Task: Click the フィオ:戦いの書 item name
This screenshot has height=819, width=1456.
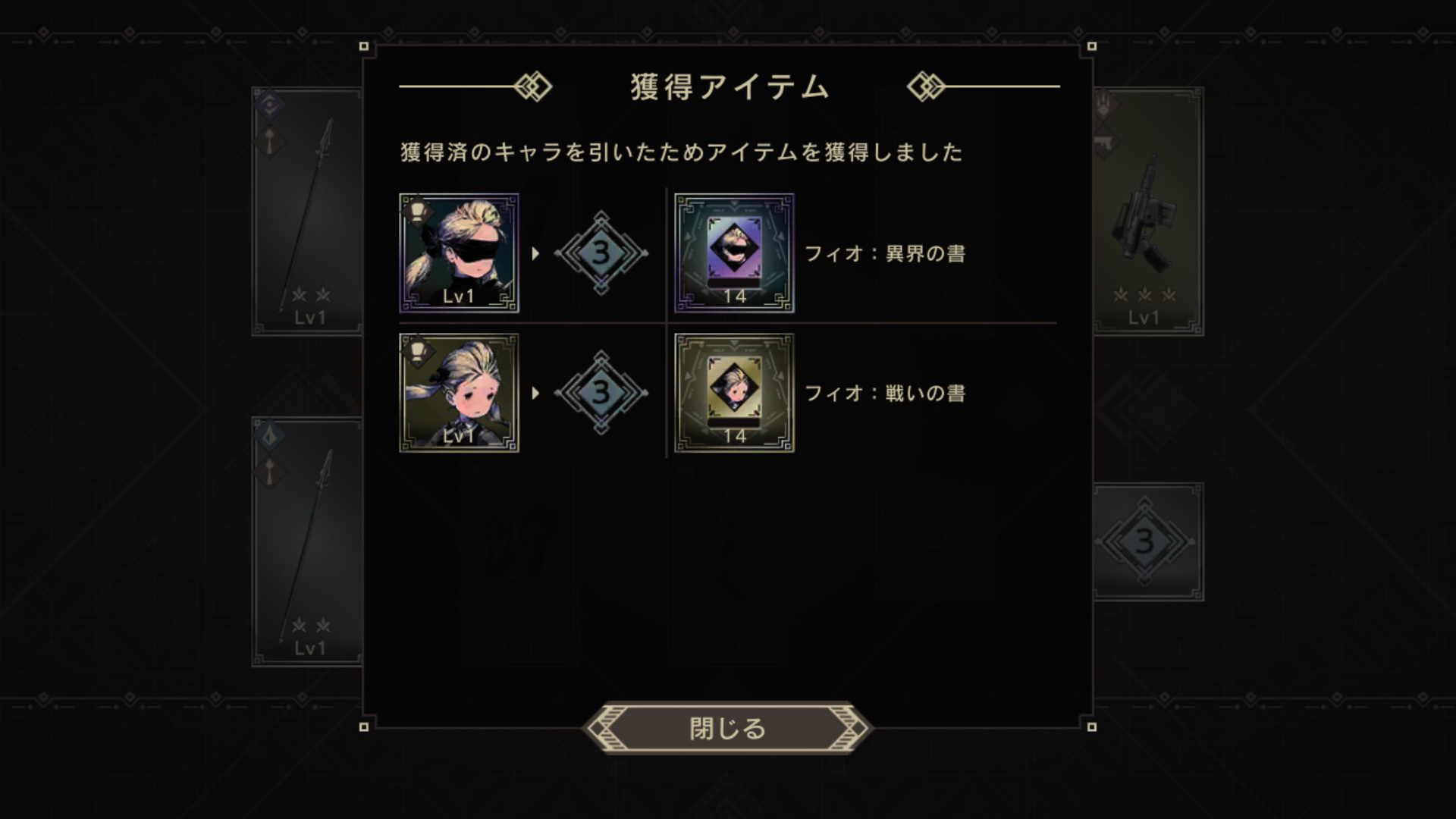Action: [x=884, y=393]
